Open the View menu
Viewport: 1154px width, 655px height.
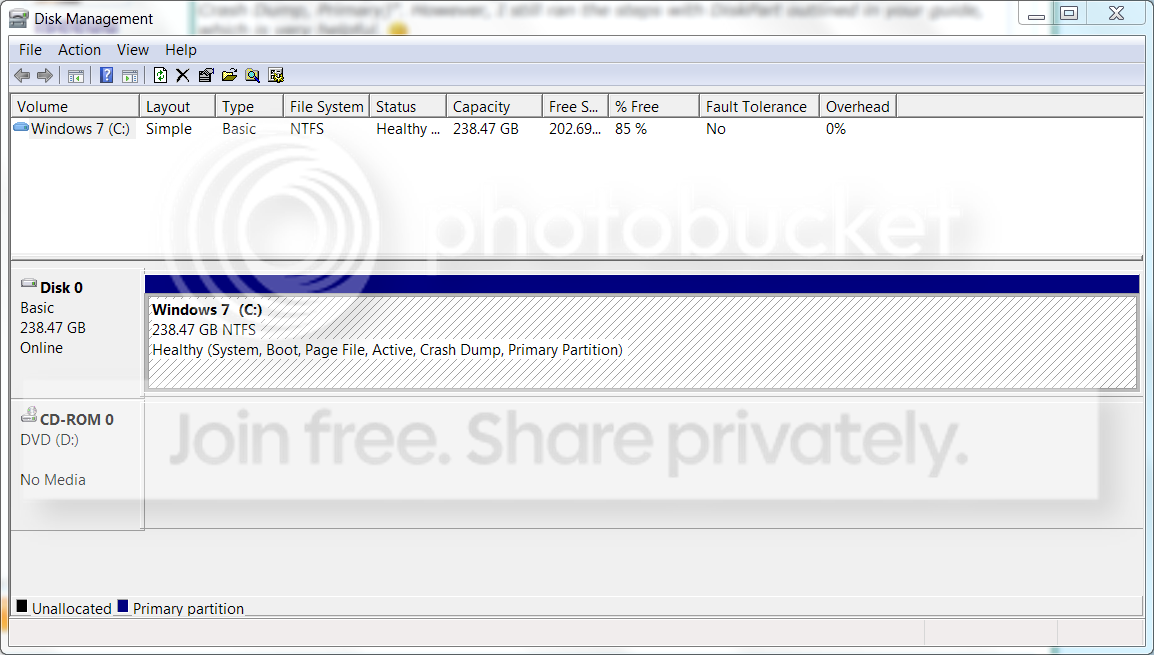(x=132, y=50)
